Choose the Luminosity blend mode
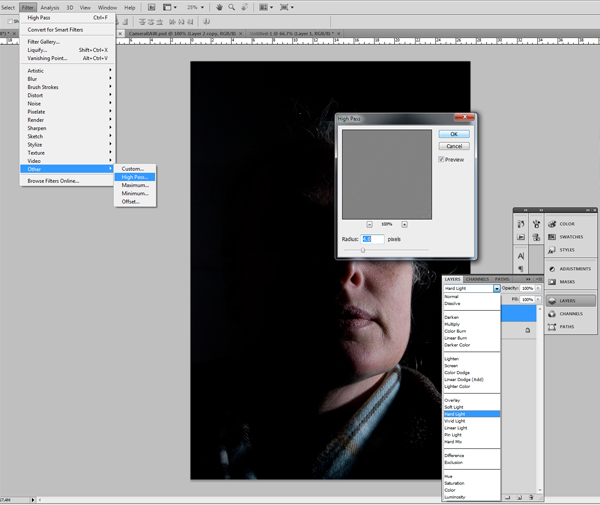 click(x=472, y=497)
